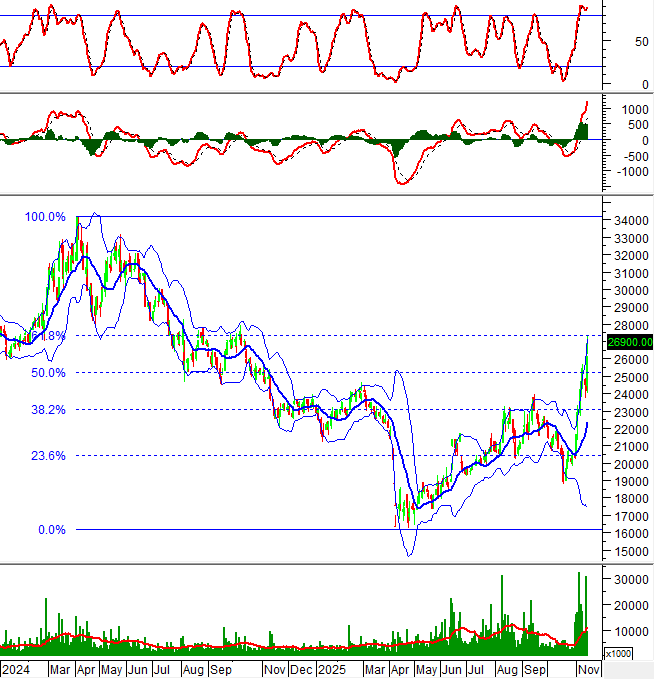Click the green 26900.00 current price tag
Viewport: 654px width, 679px height.
(x=630, y=342)
